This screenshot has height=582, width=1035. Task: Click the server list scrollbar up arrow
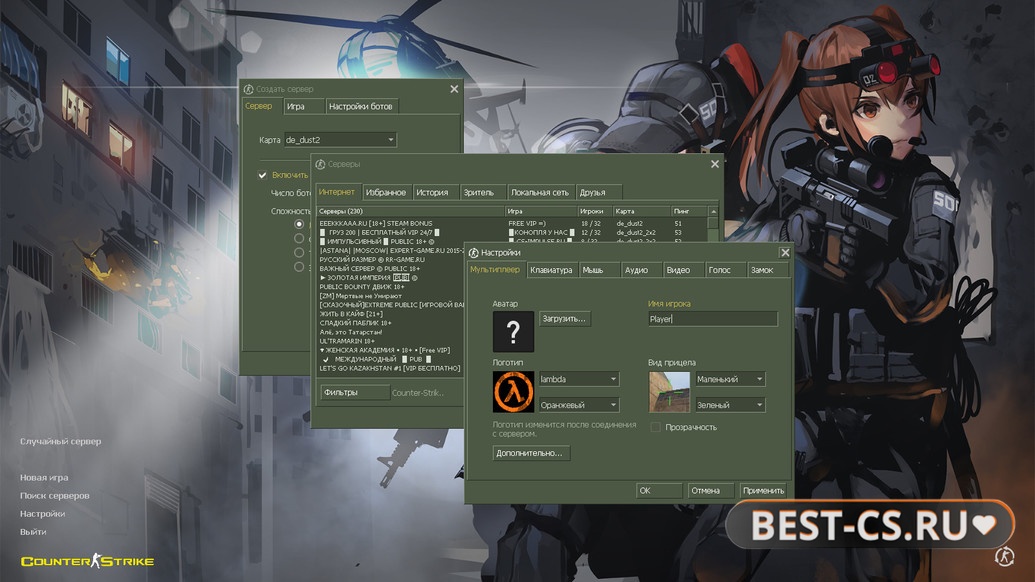coord(713,211)
